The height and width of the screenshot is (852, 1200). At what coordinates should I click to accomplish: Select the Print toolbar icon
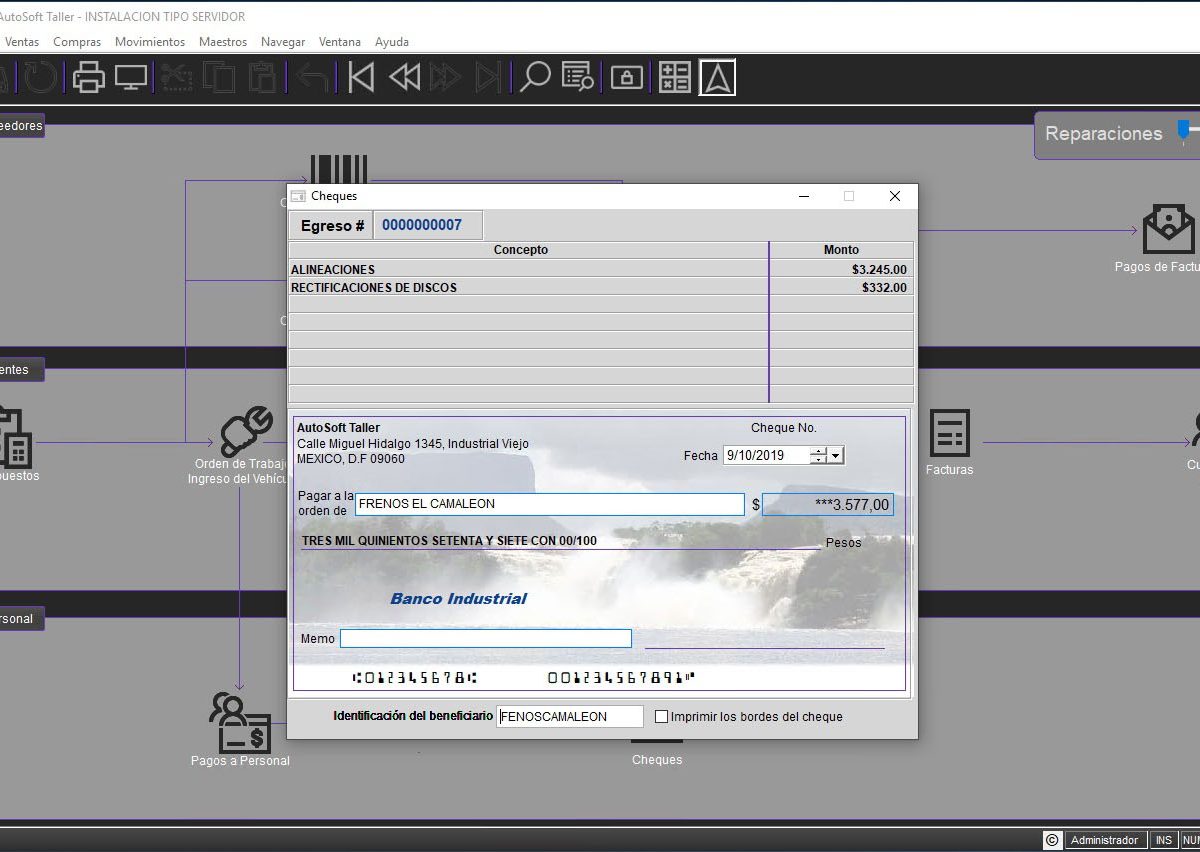coord(88,76)
